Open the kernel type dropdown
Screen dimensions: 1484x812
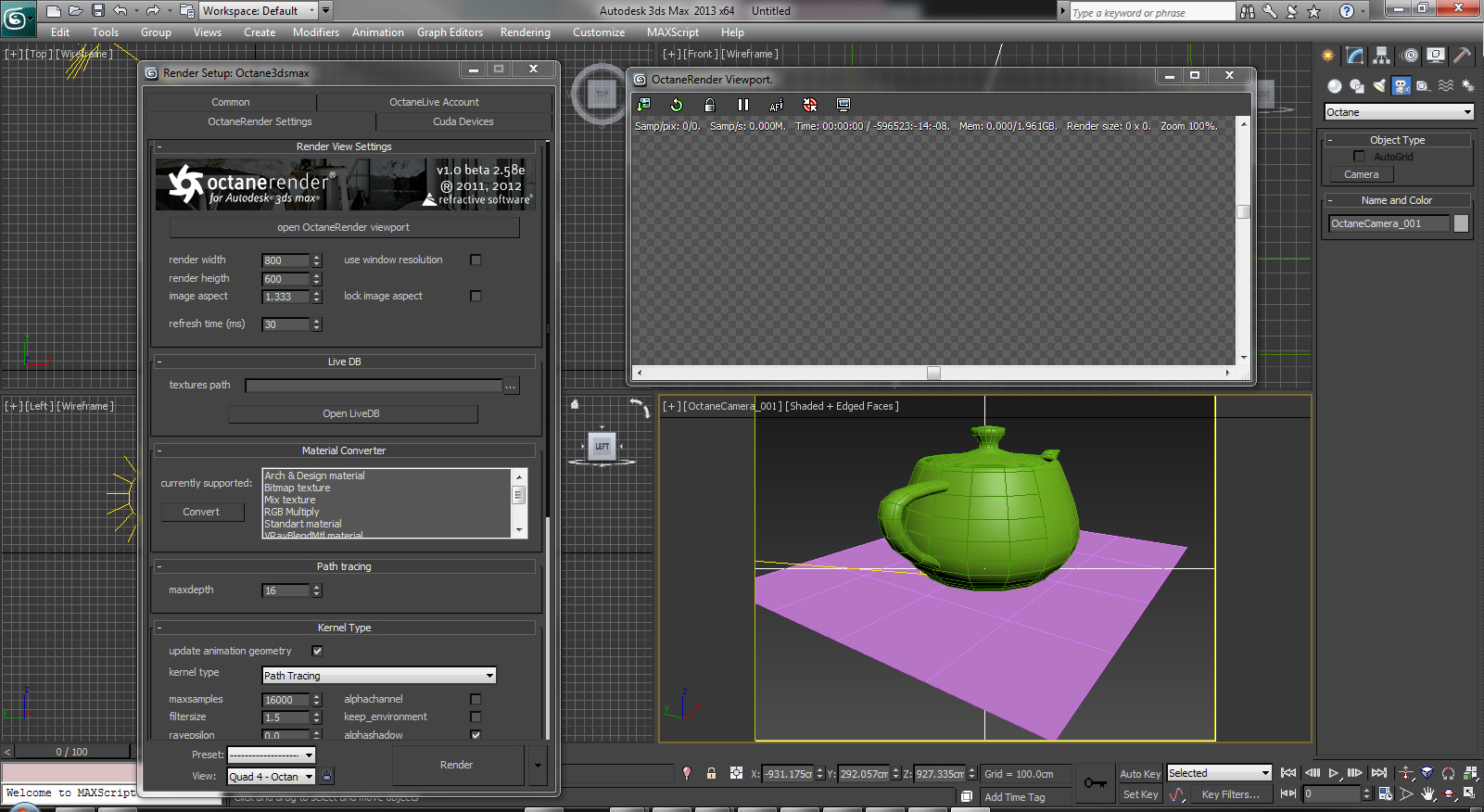(x=379, y=676)
